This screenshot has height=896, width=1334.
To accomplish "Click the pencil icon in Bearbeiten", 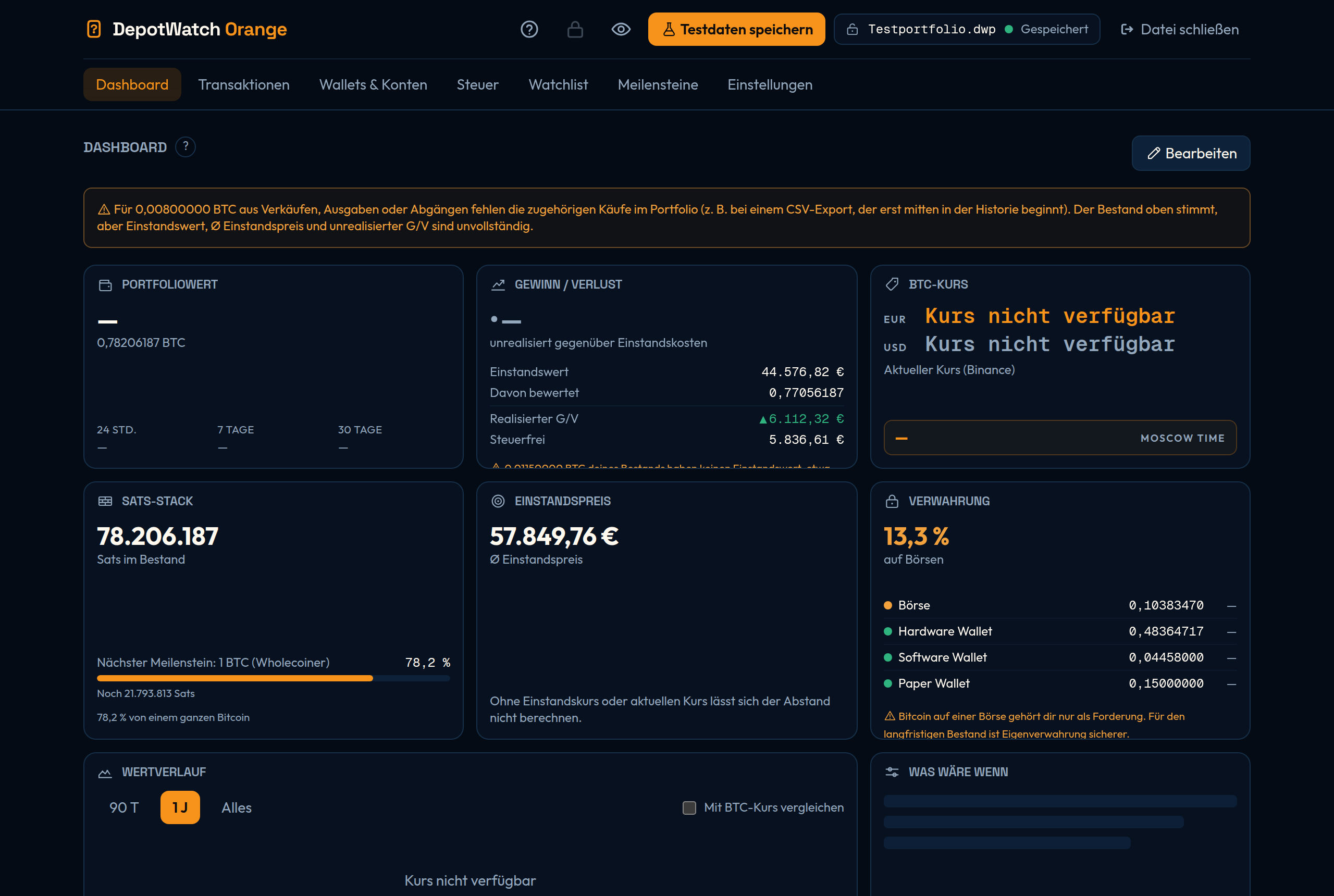I will click(x=1153, y=153).
